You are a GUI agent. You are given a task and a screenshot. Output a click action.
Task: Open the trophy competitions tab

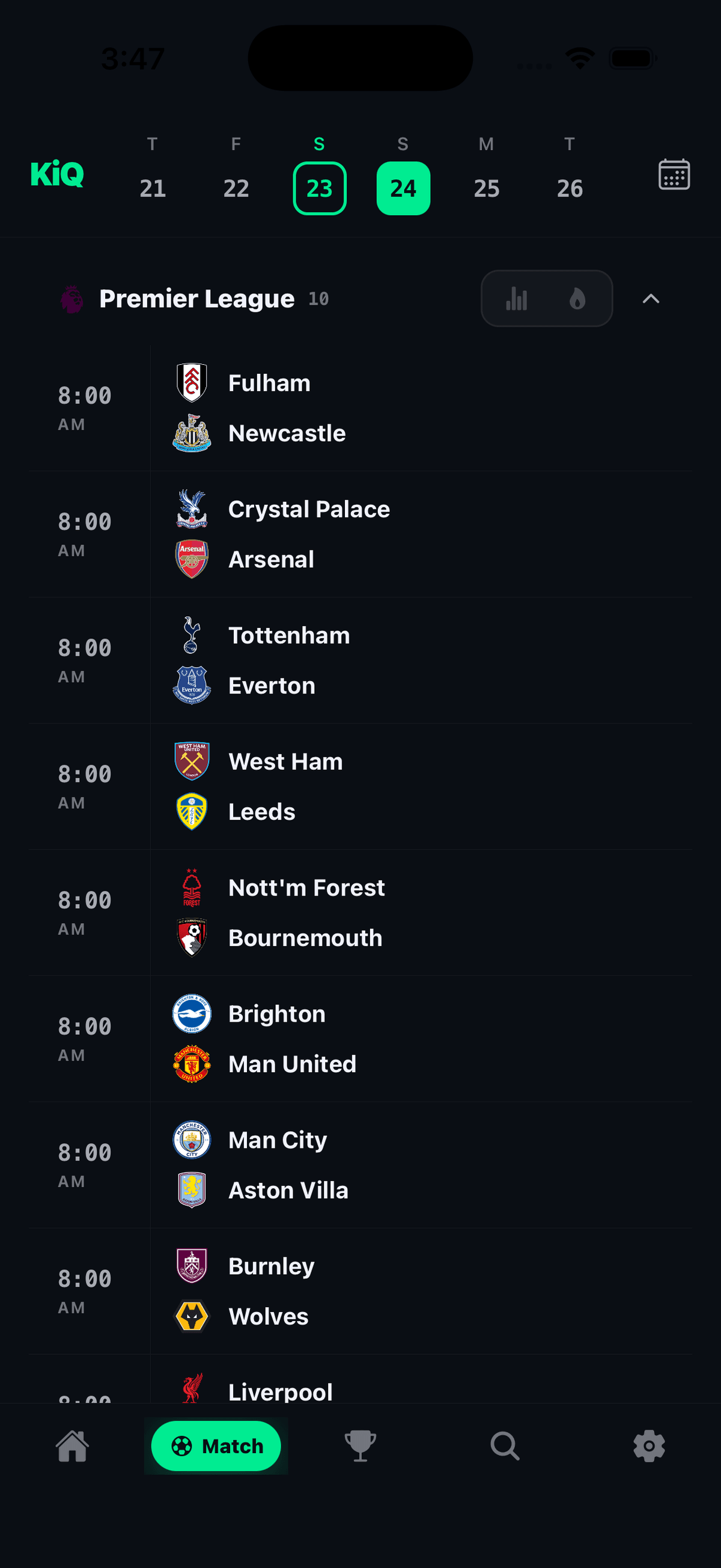pyautogui.click(x=360, y=1445)
